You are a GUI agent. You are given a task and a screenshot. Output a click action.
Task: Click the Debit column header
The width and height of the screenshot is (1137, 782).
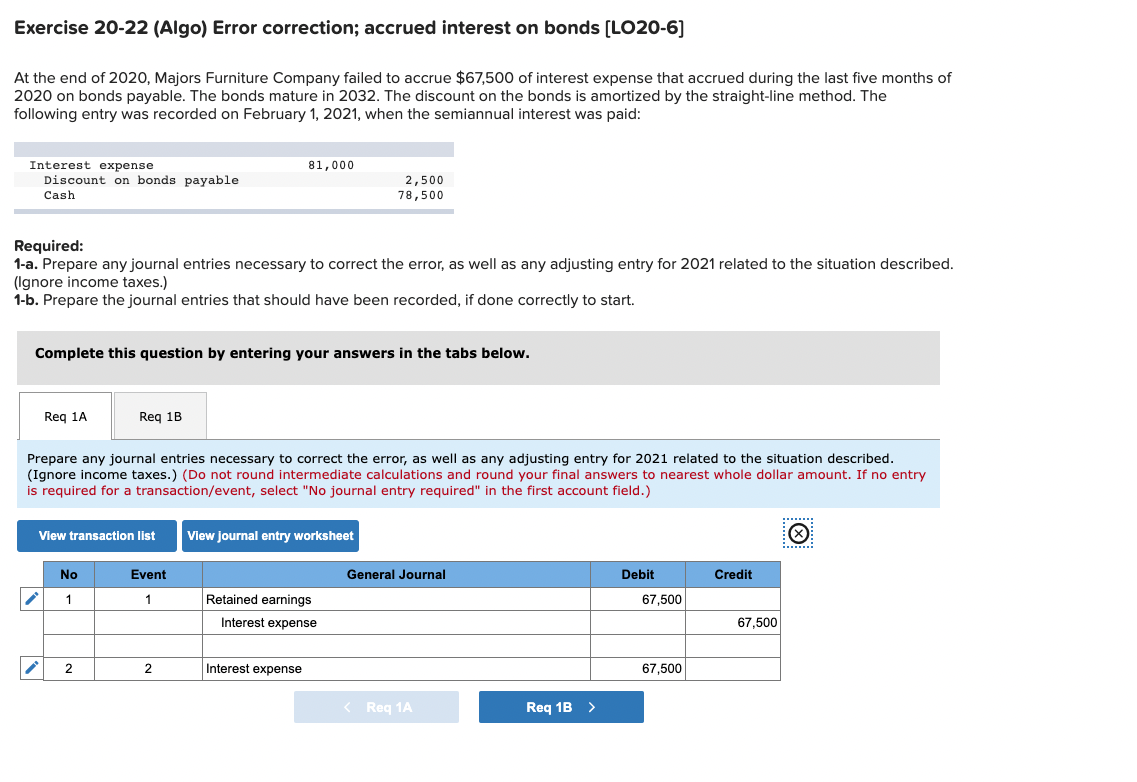638,574
